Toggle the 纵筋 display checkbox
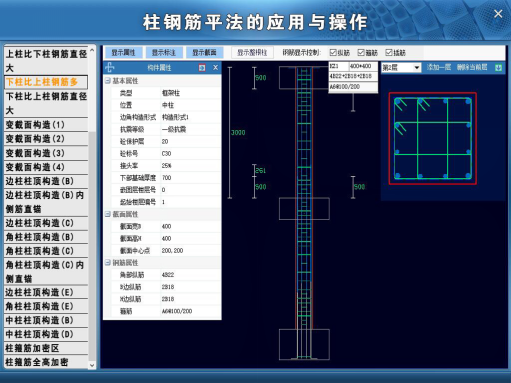This screenshot has width=511, height=383. (333, 52)
